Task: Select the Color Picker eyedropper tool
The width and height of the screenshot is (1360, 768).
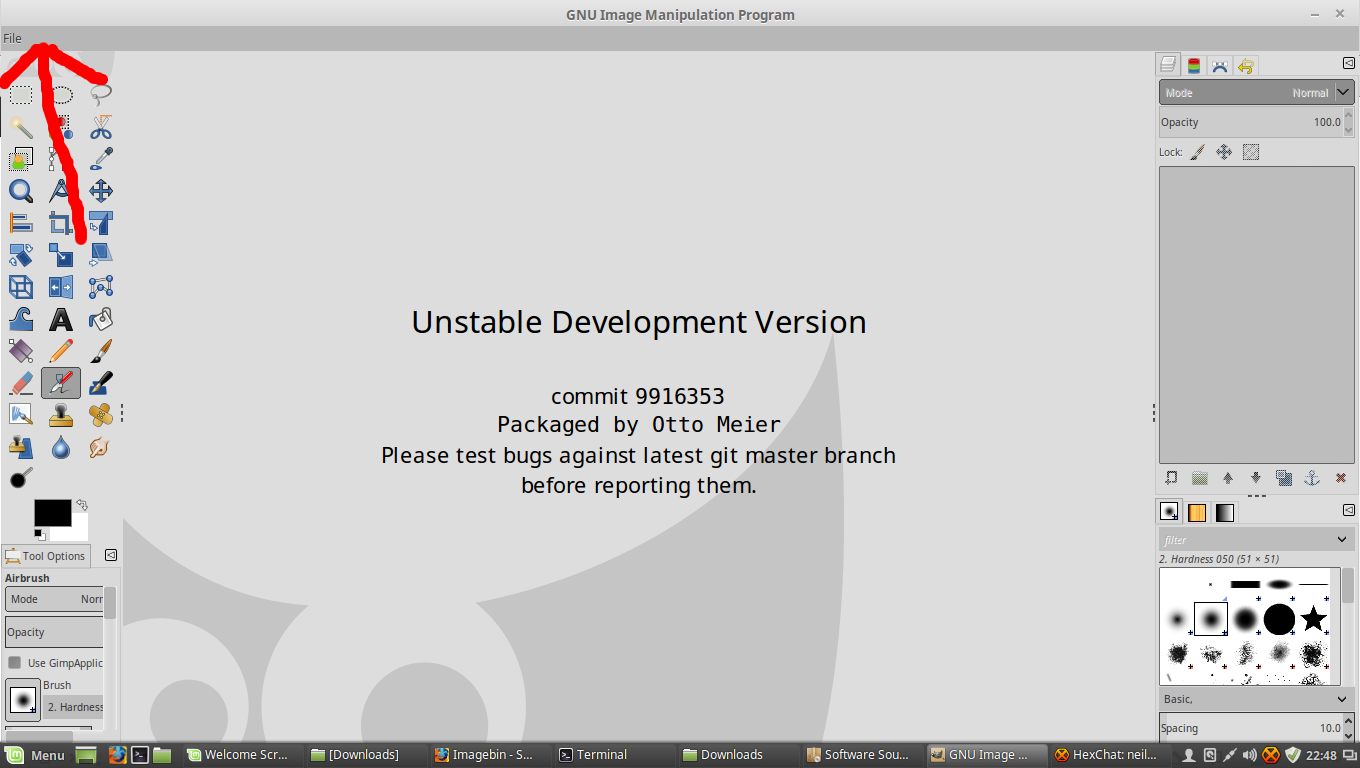Action: coord(101,159)
